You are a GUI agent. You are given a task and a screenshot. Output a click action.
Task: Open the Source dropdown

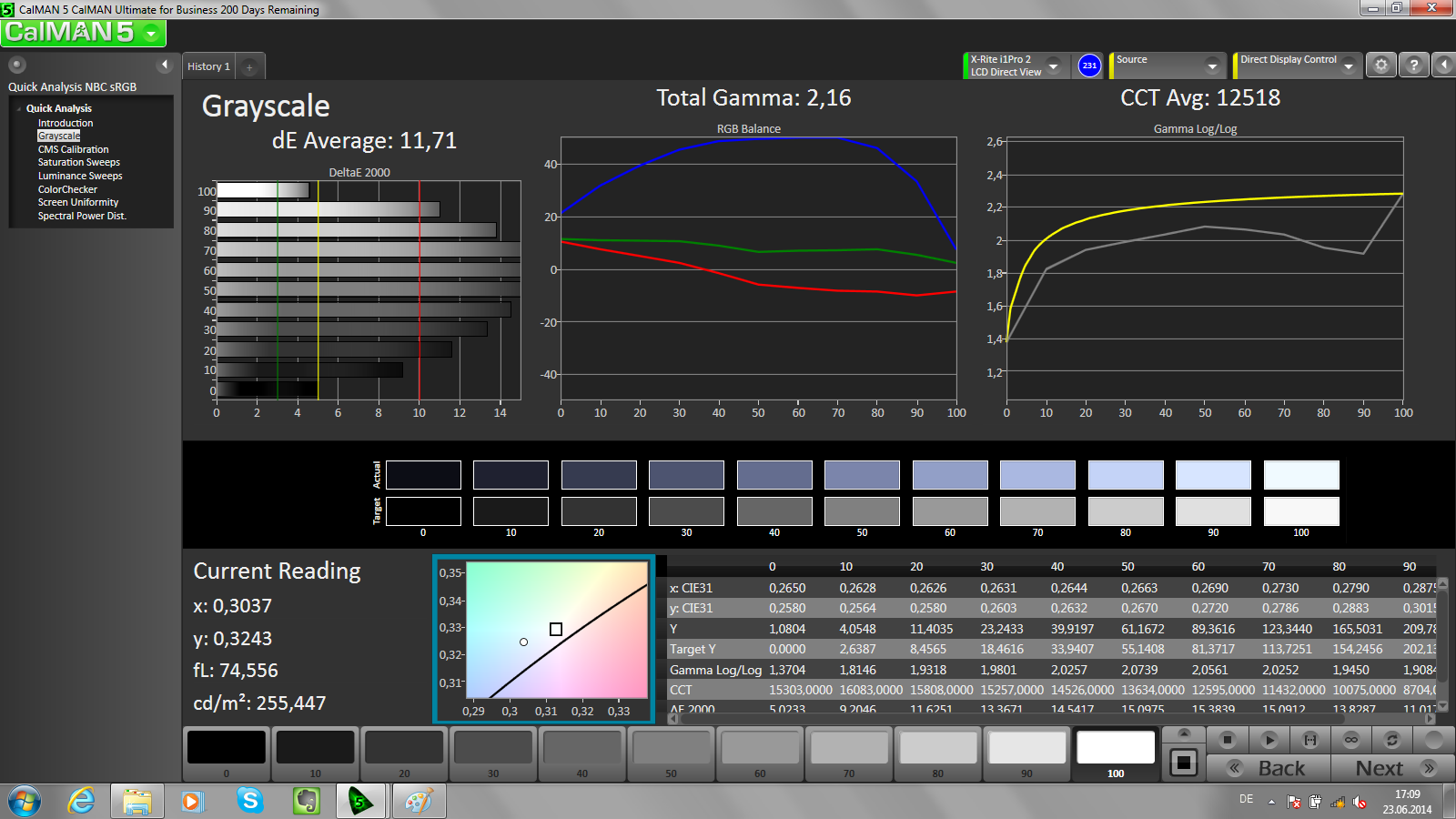[x=1212, y=66]
